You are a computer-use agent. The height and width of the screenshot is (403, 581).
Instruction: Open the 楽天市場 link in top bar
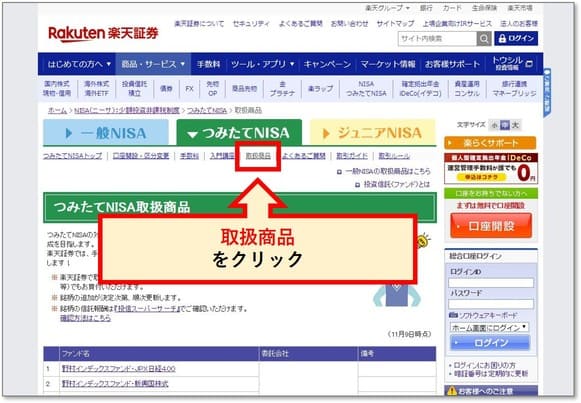519,8
